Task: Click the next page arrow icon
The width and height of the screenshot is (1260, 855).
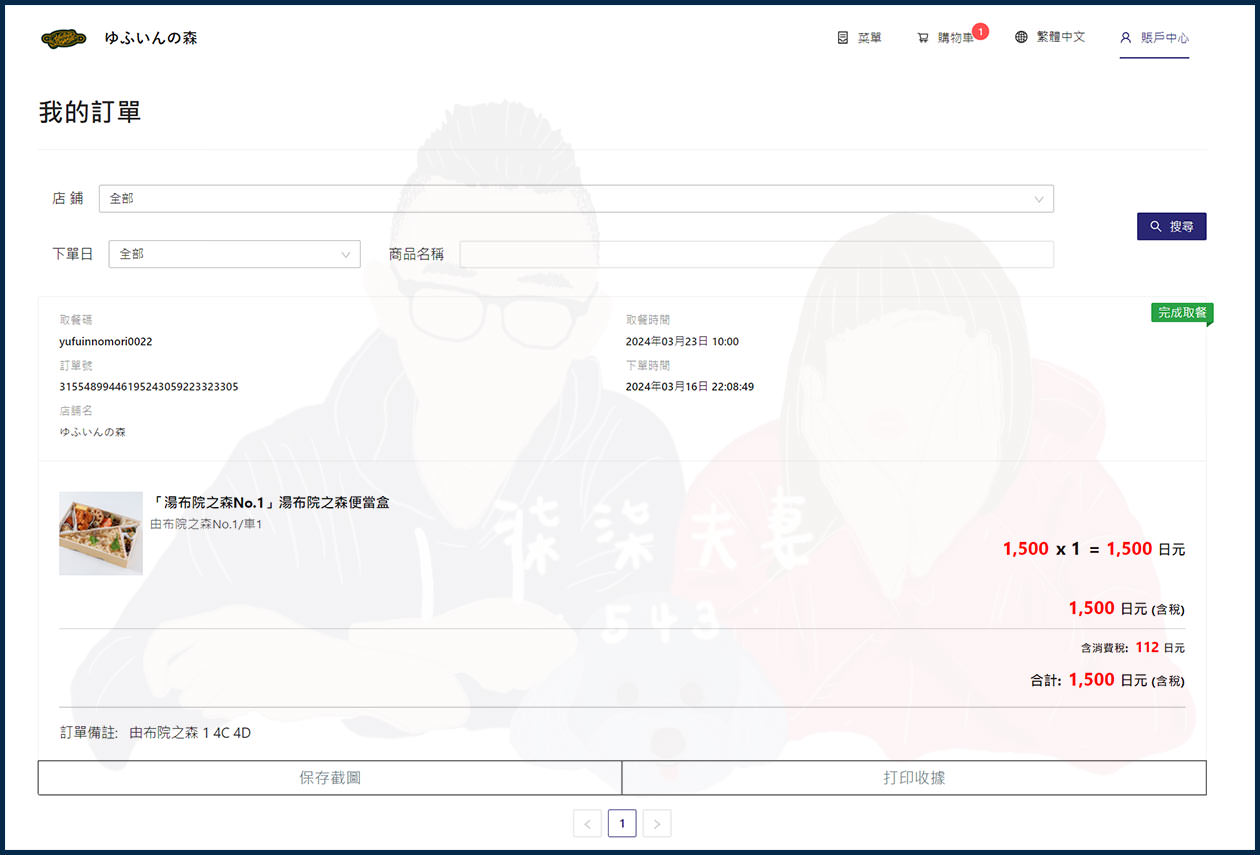Action: tap(657, 823)
